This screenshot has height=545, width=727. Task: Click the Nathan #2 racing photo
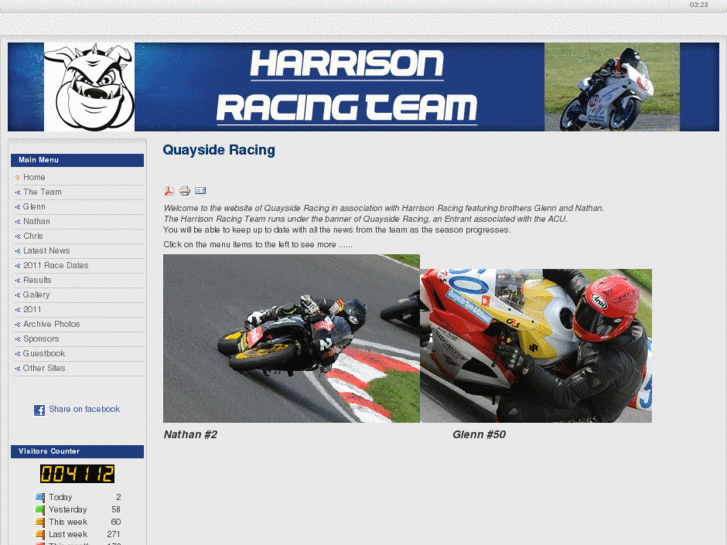click(x=291, y=338)
